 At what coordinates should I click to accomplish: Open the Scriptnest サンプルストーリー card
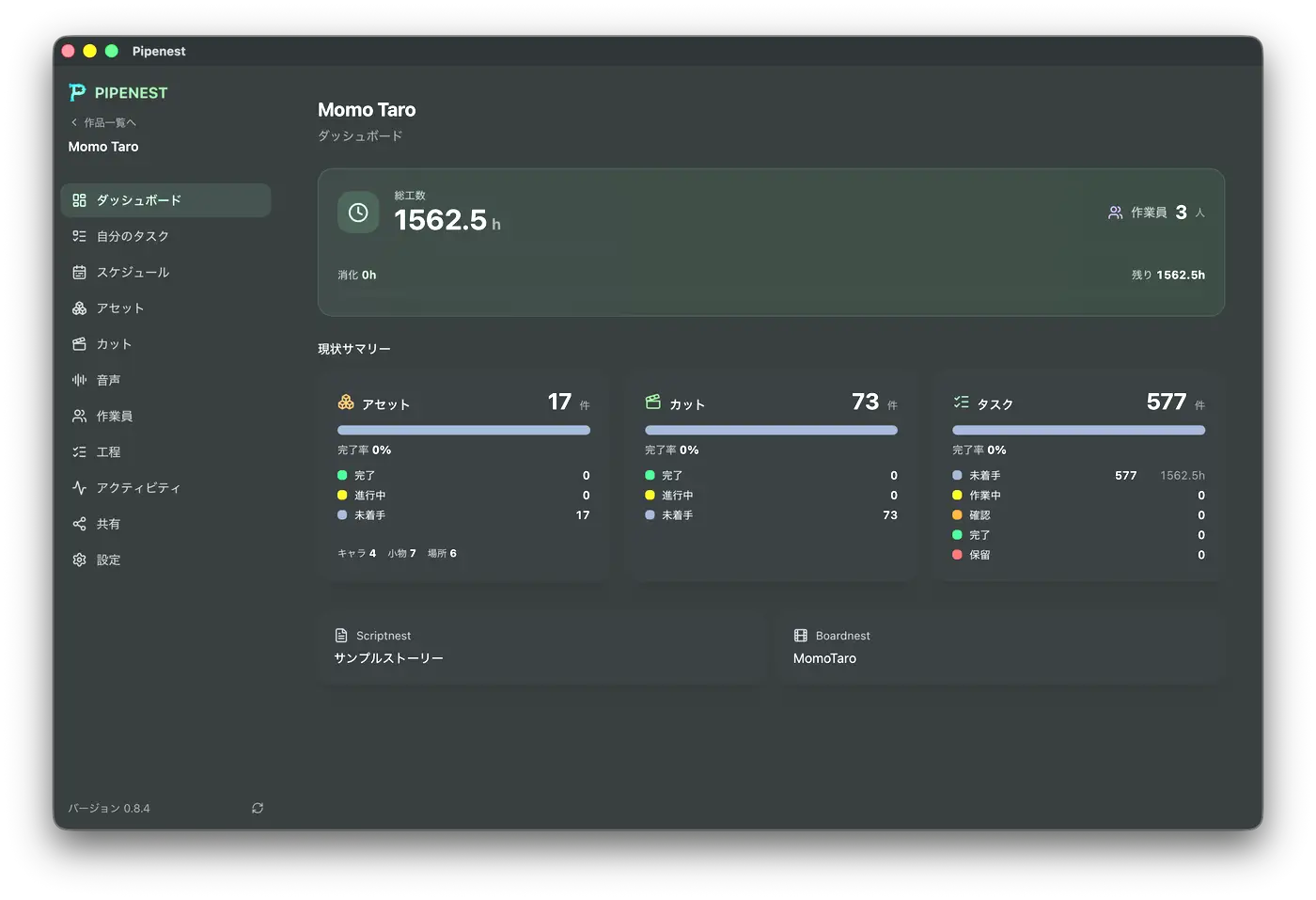pos(542,647)
